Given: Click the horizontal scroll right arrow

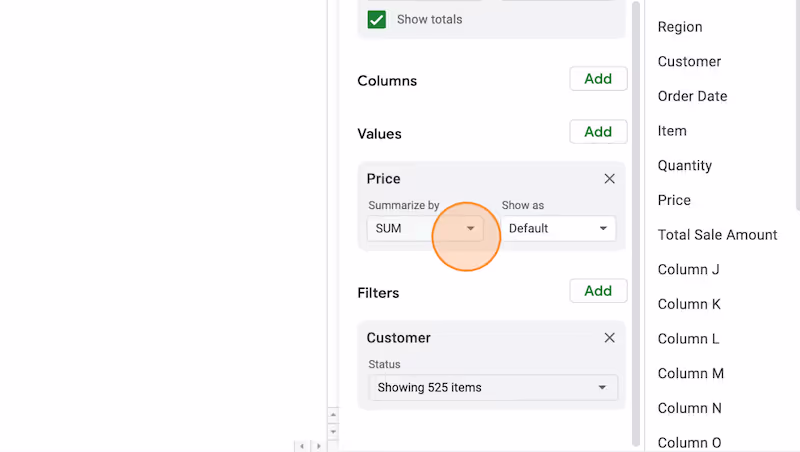Looking at the screenshot, I should point(318,446).
